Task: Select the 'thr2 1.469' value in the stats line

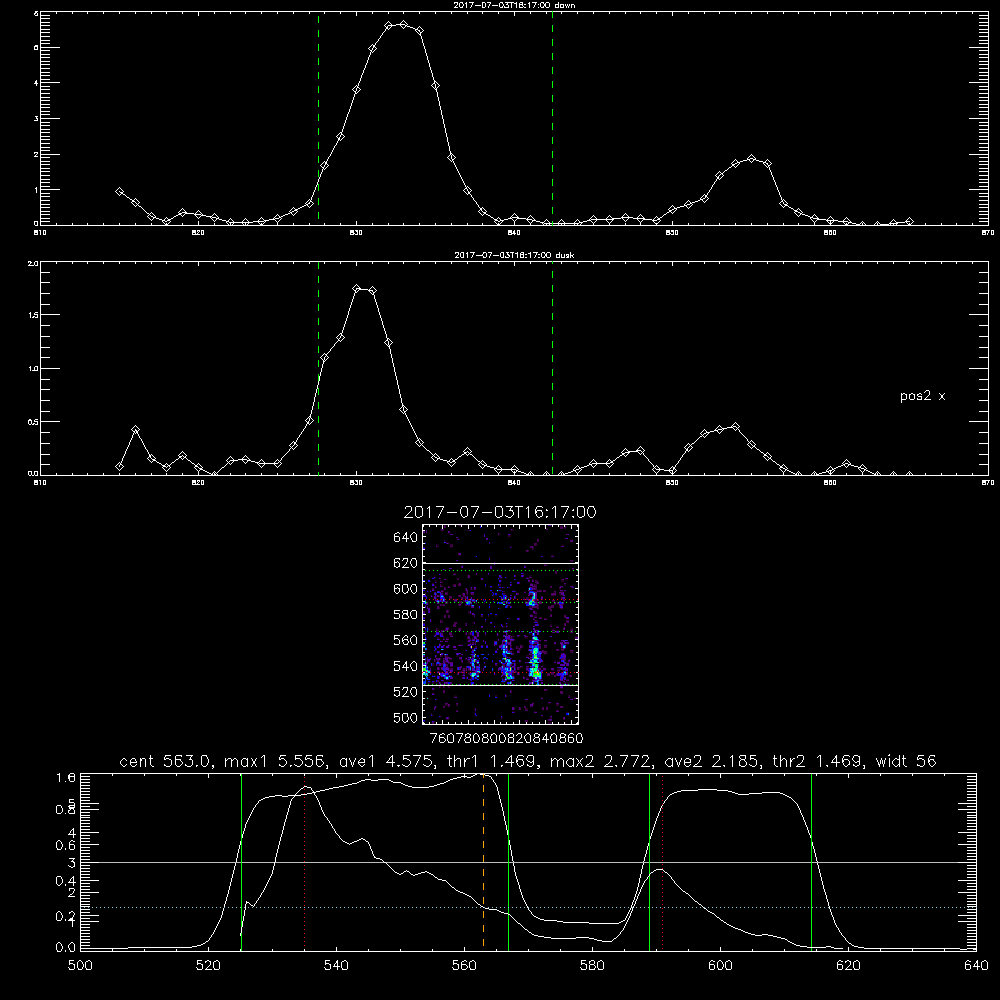Action: pos(820,761)
